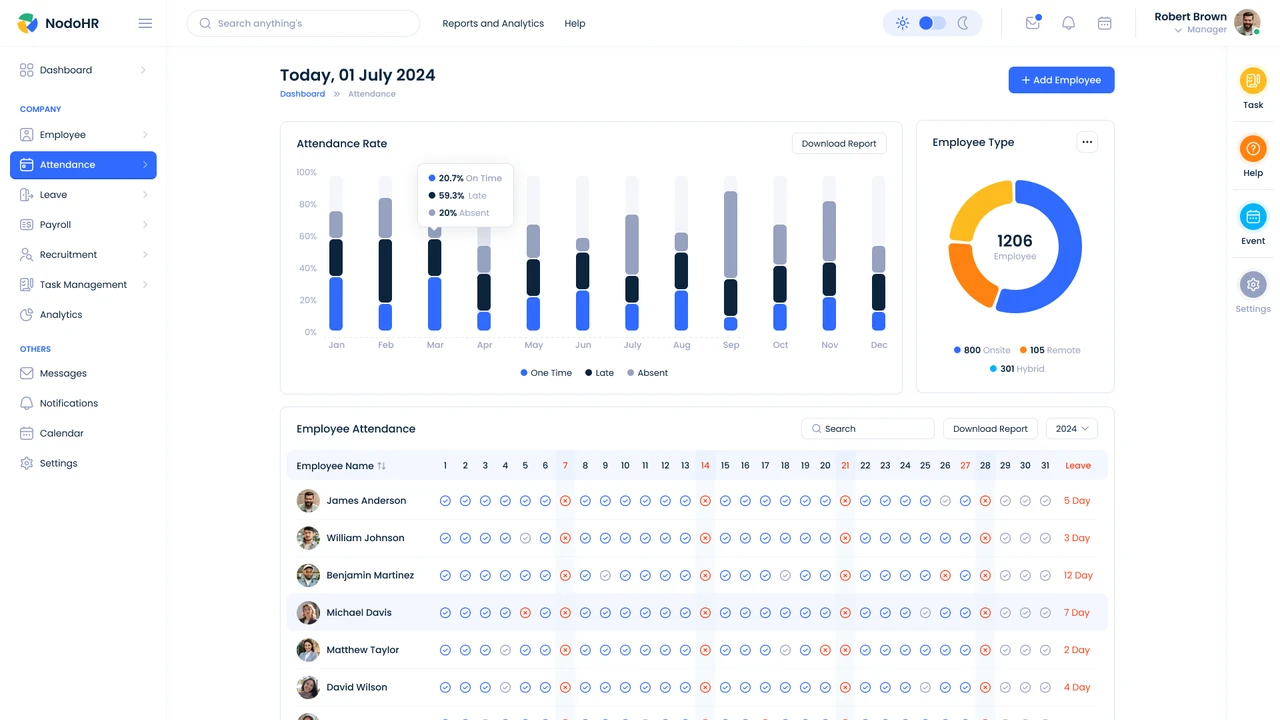Open Benjamin Martinez employee name
This screenshot has width=1280, height=720.
coord(370,576)
